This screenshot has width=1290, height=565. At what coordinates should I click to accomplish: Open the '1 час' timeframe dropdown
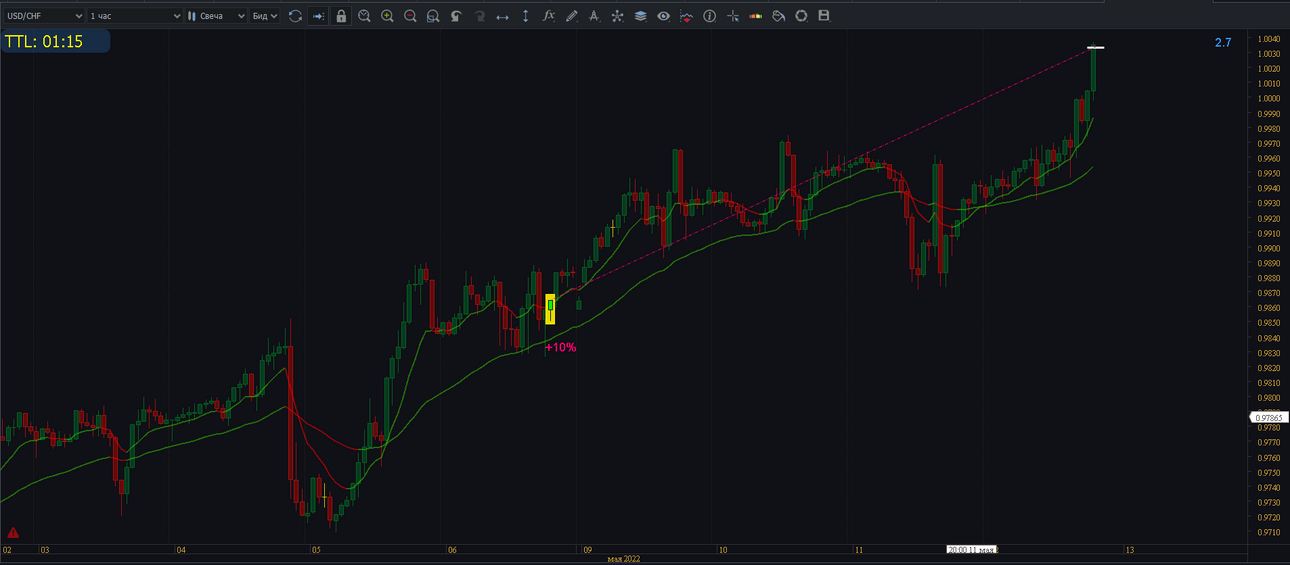coord(135,16)
